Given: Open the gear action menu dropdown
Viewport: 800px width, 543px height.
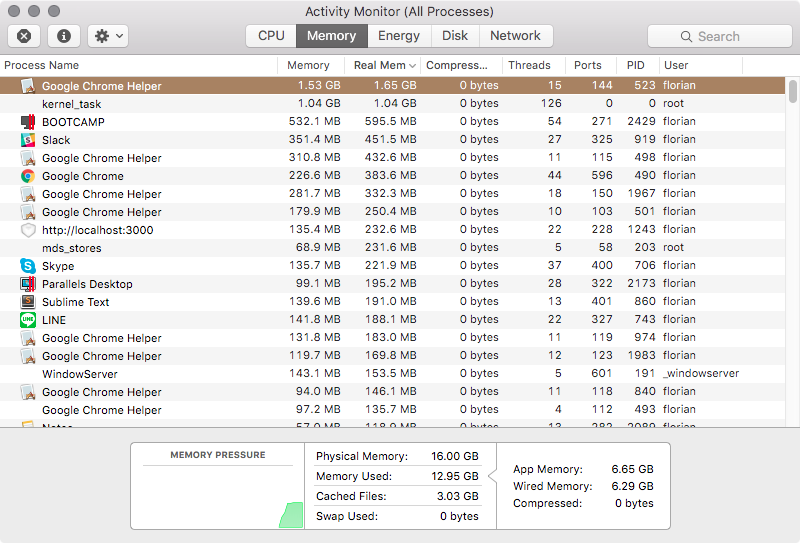Looking at the screenshot, I should tap(107, 36).
